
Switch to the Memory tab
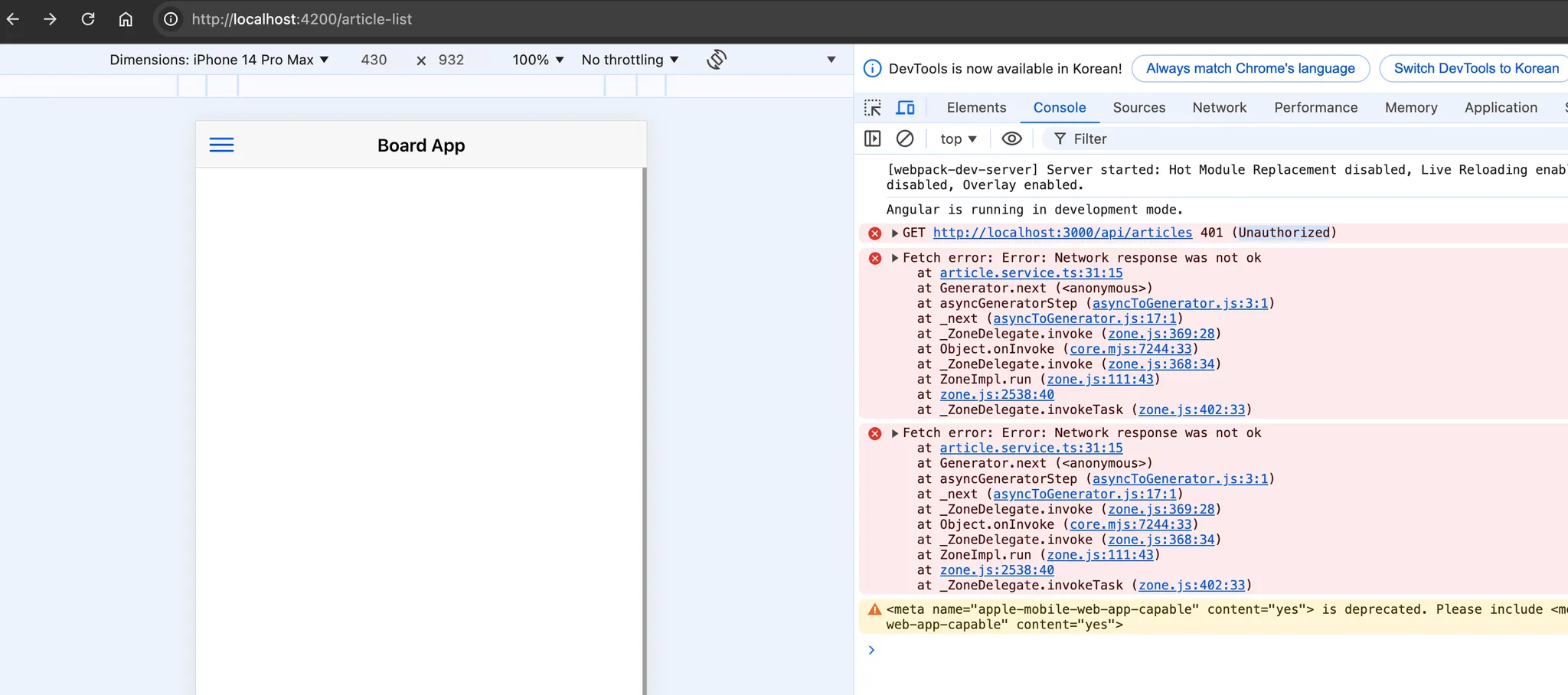point(1411,108)
